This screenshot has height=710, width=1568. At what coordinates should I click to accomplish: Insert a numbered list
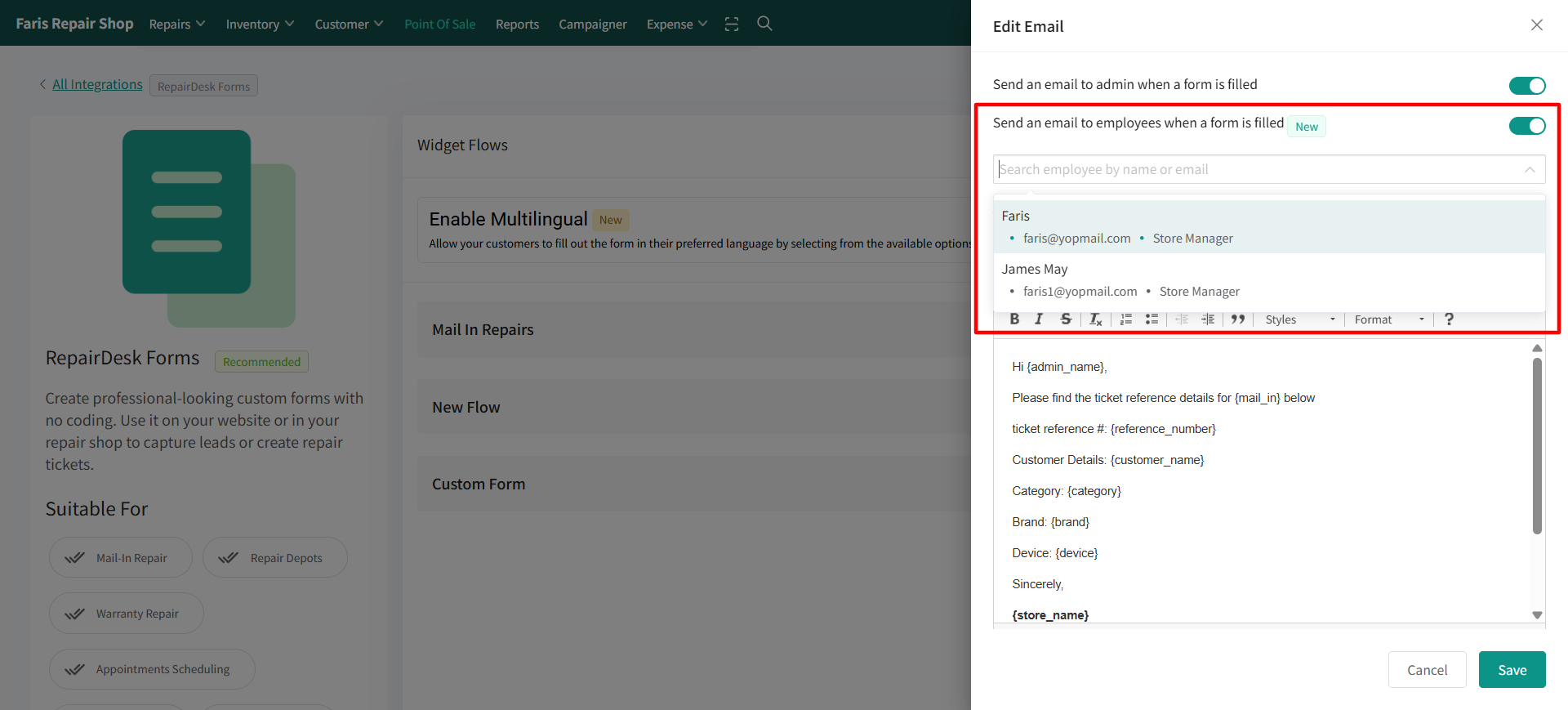click(x=1126, y=319)
